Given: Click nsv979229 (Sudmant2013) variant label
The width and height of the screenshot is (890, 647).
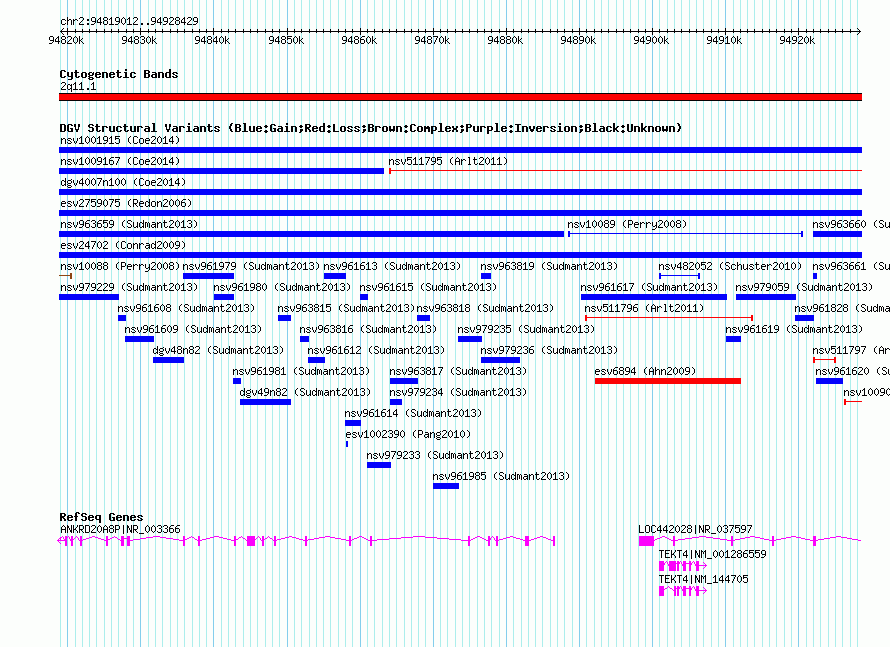Looking at the screenshot, I should (129, 287).
